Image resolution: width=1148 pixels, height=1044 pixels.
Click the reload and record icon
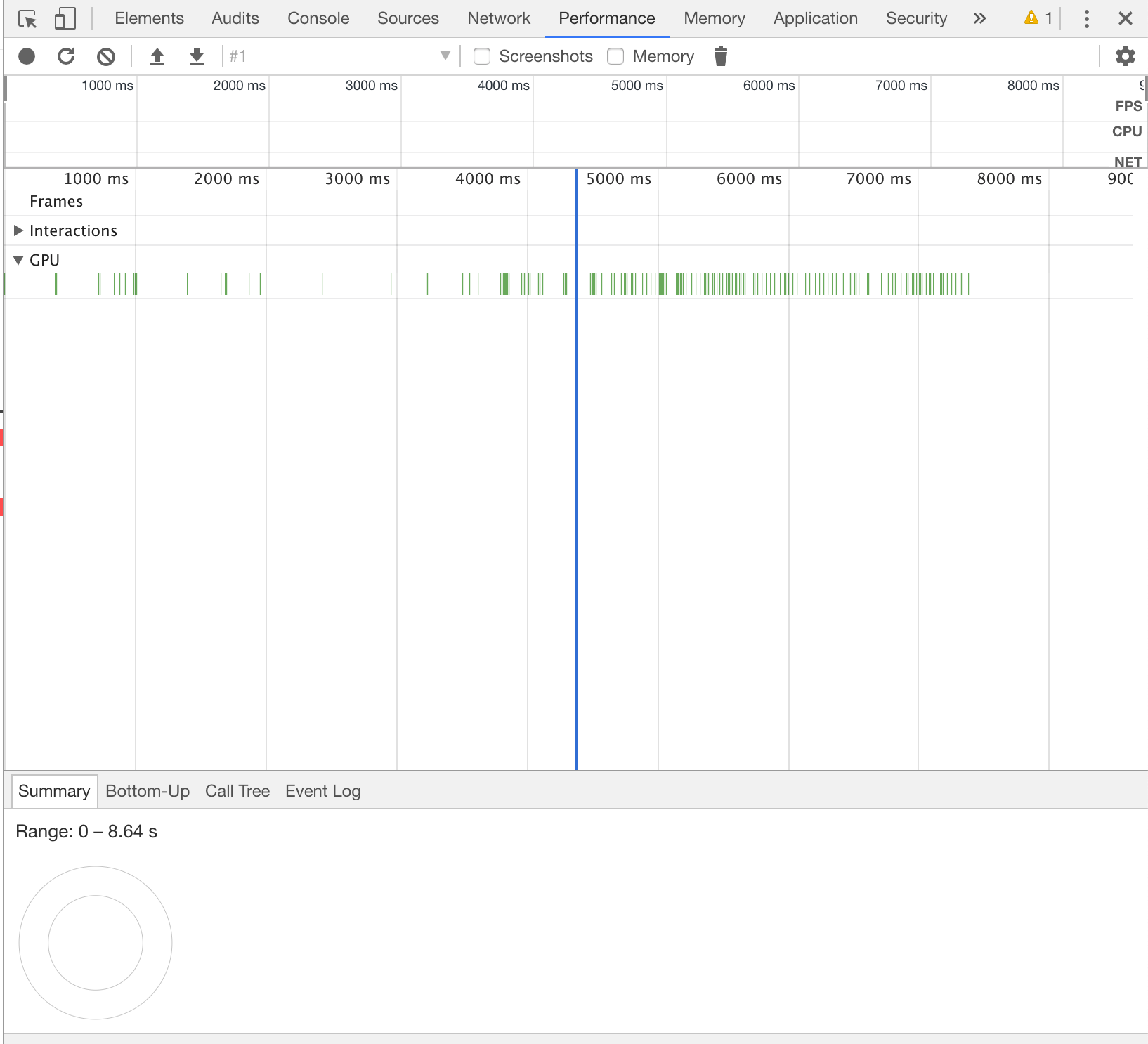point(66,56)
